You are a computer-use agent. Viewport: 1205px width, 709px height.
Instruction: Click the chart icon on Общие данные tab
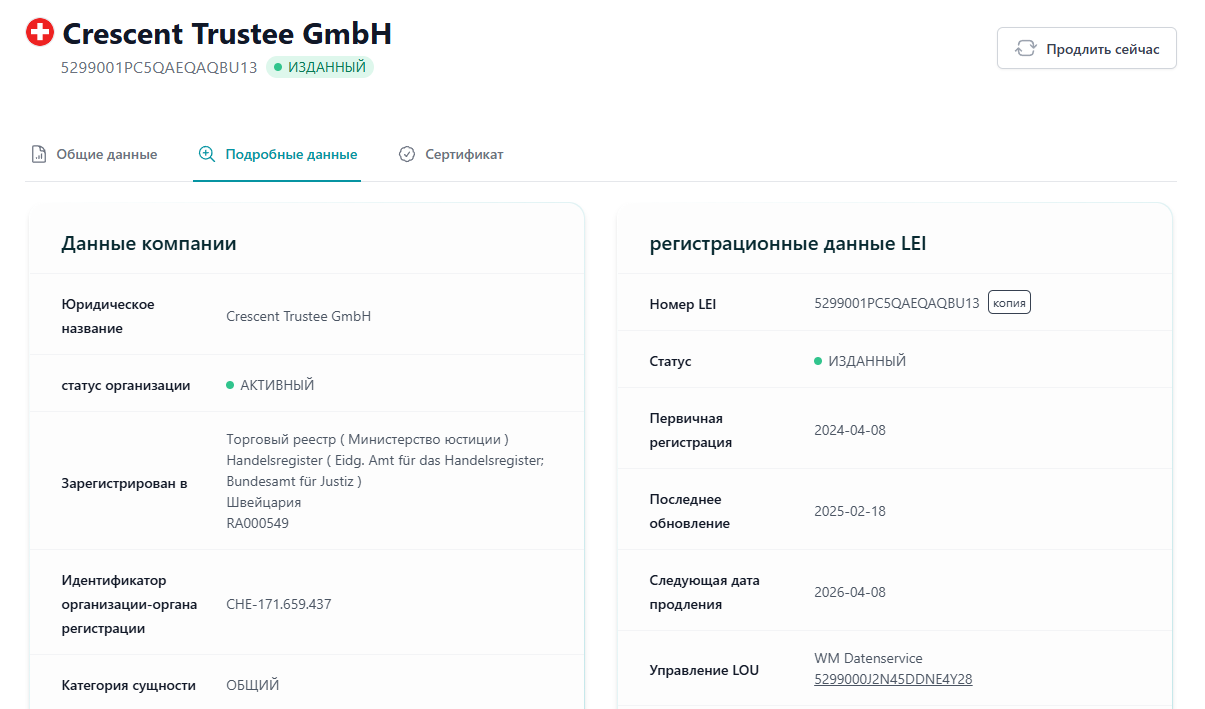pyautogui.click(x=39, y=153)
